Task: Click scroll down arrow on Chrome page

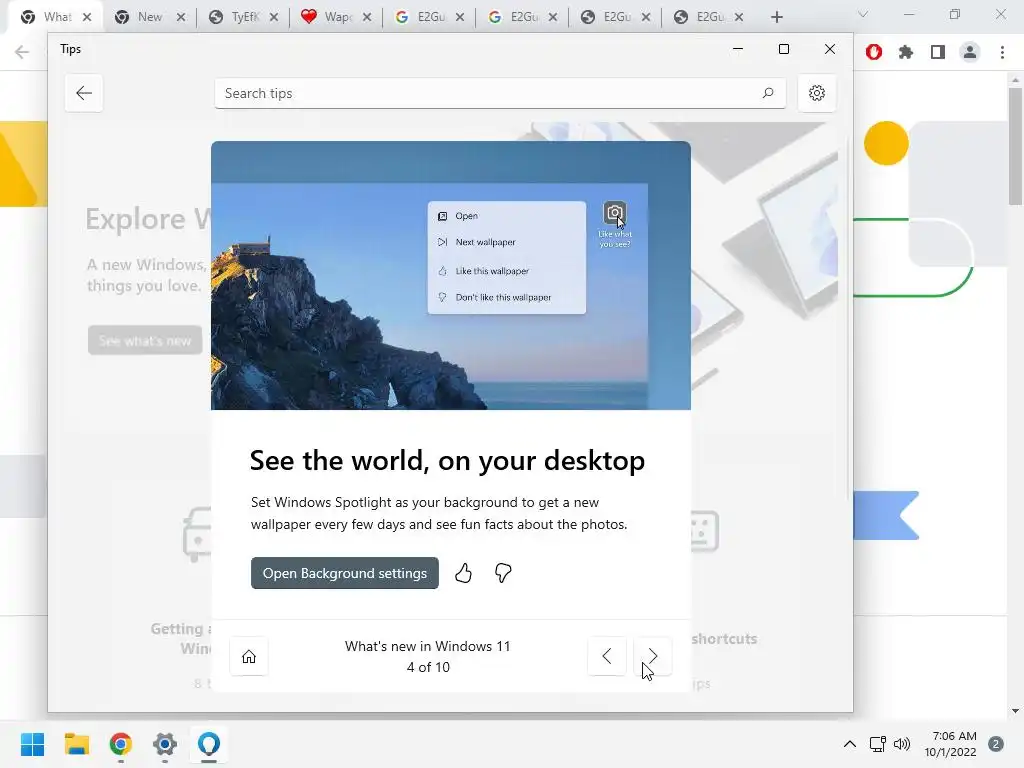Action: (x=1015, y=711)
